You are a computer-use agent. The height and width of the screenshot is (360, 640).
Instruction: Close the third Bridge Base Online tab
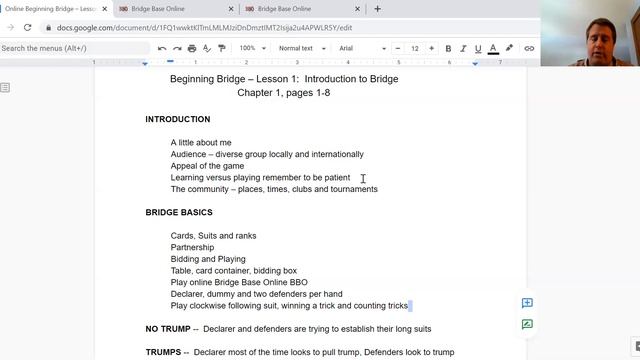pos(358,9)
